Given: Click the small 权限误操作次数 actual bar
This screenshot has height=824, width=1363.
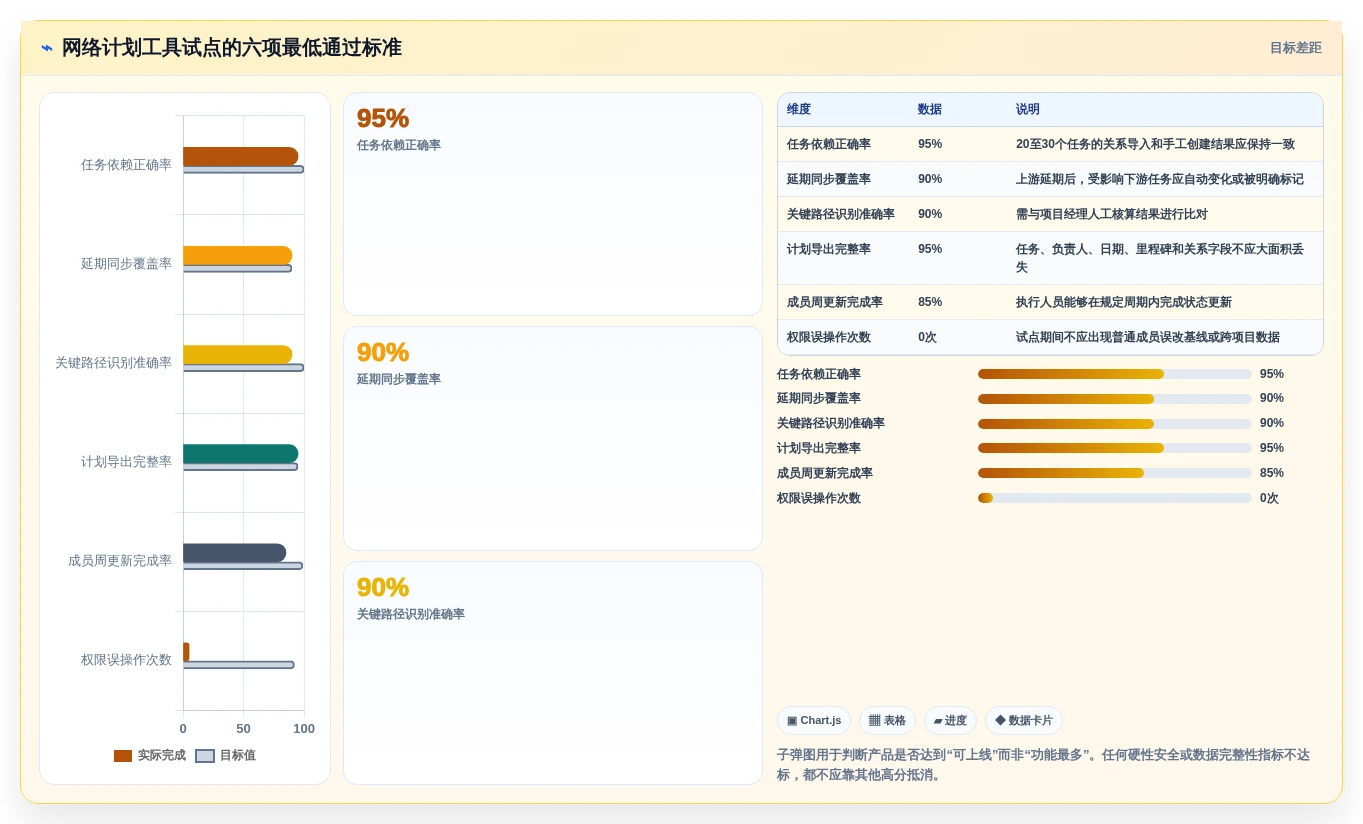Looking at the screenshot, I should click(186, 651).
